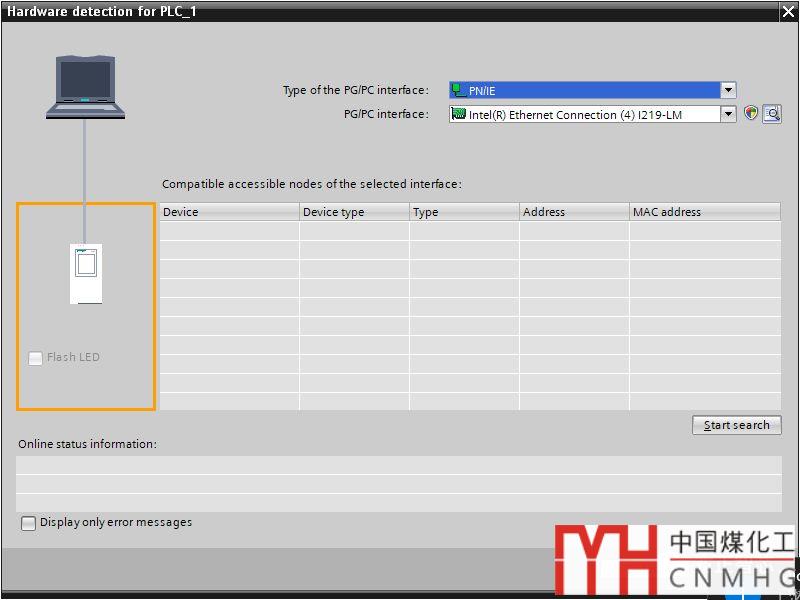Expand the PG/PC interface dropdown arrow
The width and height of the screenshot is (800, 600).
coord(728,114)
